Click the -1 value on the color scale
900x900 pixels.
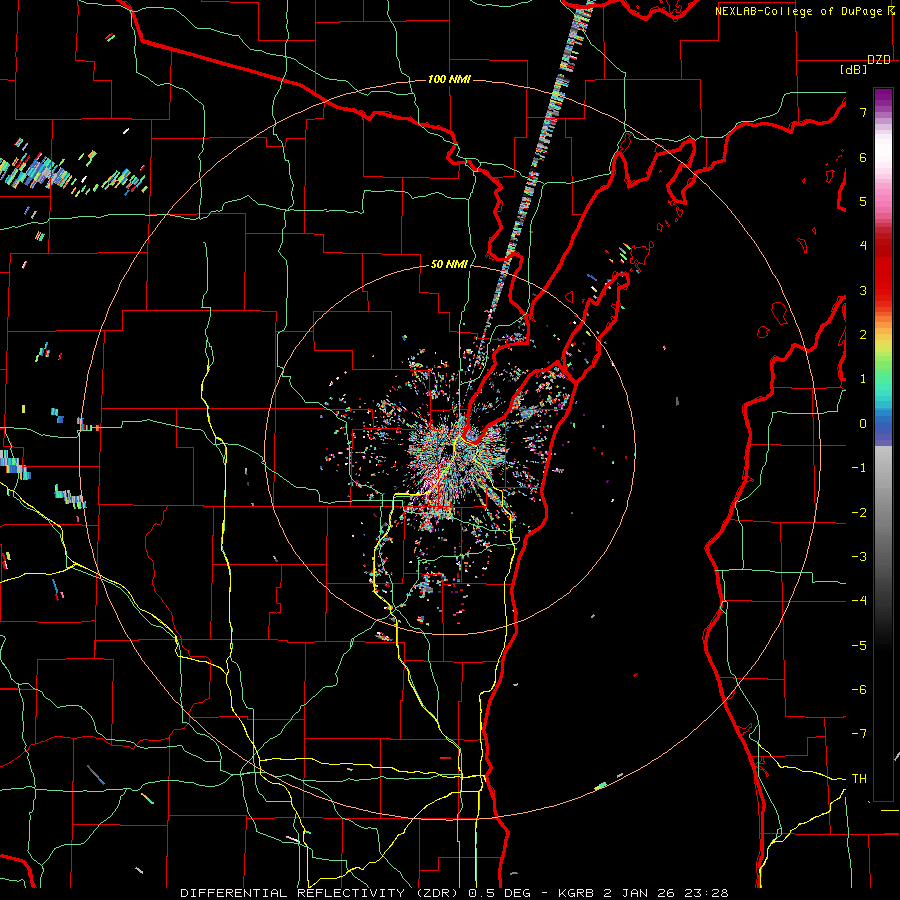(x=859, y=468)
